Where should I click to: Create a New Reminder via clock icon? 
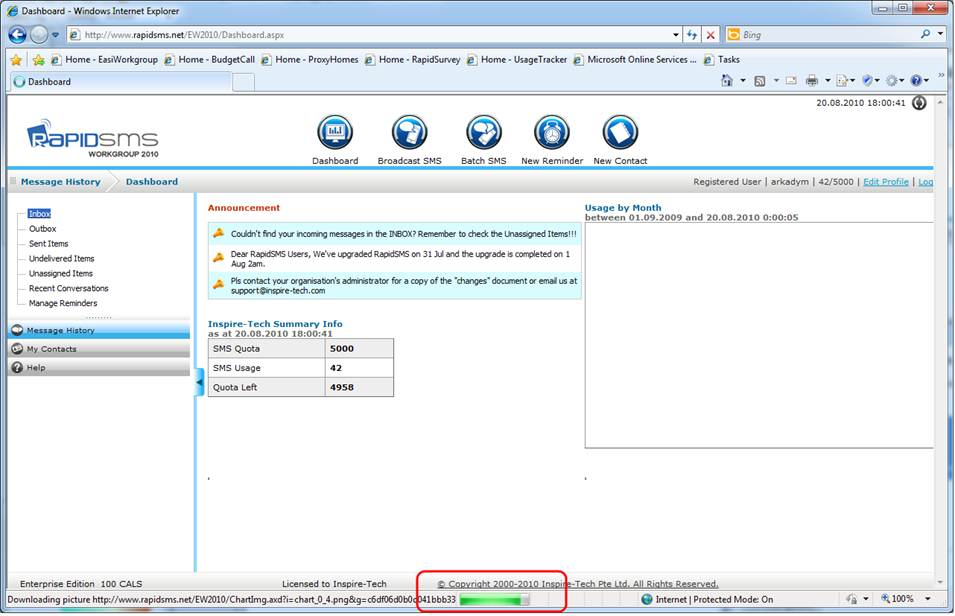pyautogui.click(x=552, y=132)
